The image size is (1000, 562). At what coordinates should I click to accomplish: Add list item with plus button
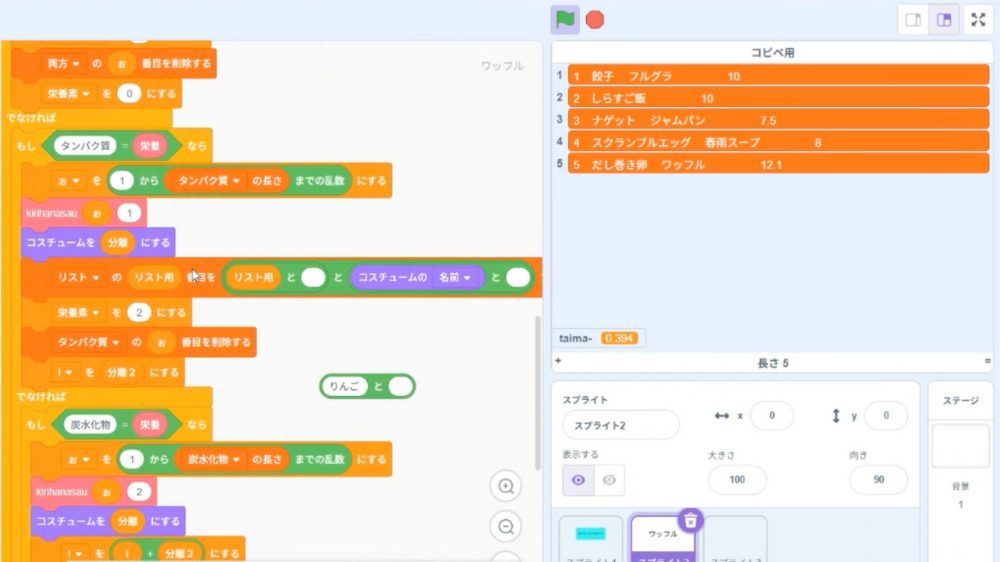pyautogui.click(x=558, y=361)
